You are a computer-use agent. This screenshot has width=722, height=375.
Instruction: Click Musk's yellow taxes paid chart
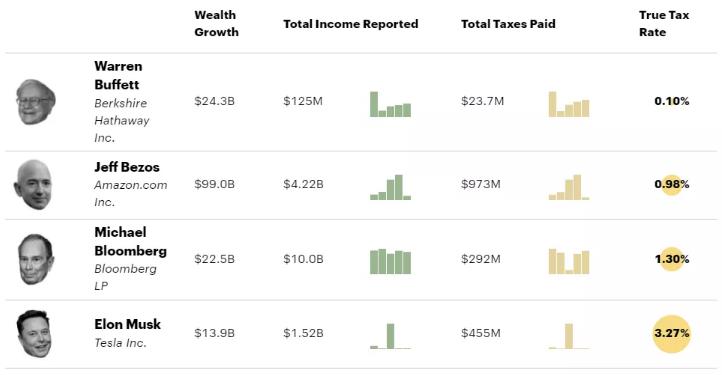pyautogui.click(x=569, y=336)
